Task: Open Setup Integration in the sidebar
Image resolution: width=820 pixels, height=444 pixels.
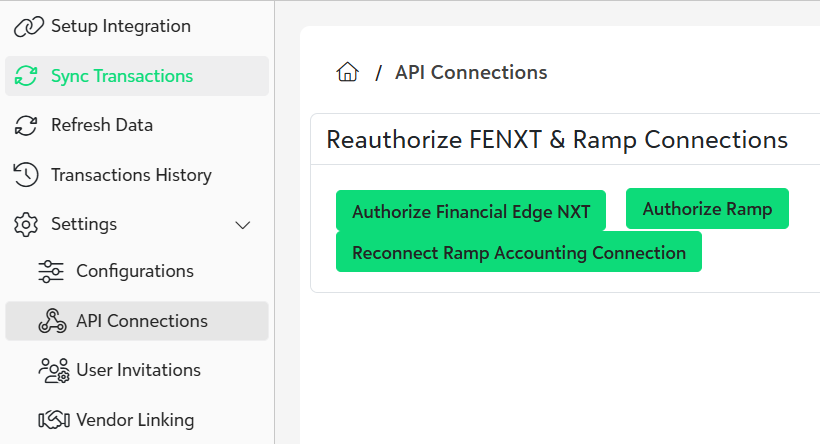Action: coord(137,26)
